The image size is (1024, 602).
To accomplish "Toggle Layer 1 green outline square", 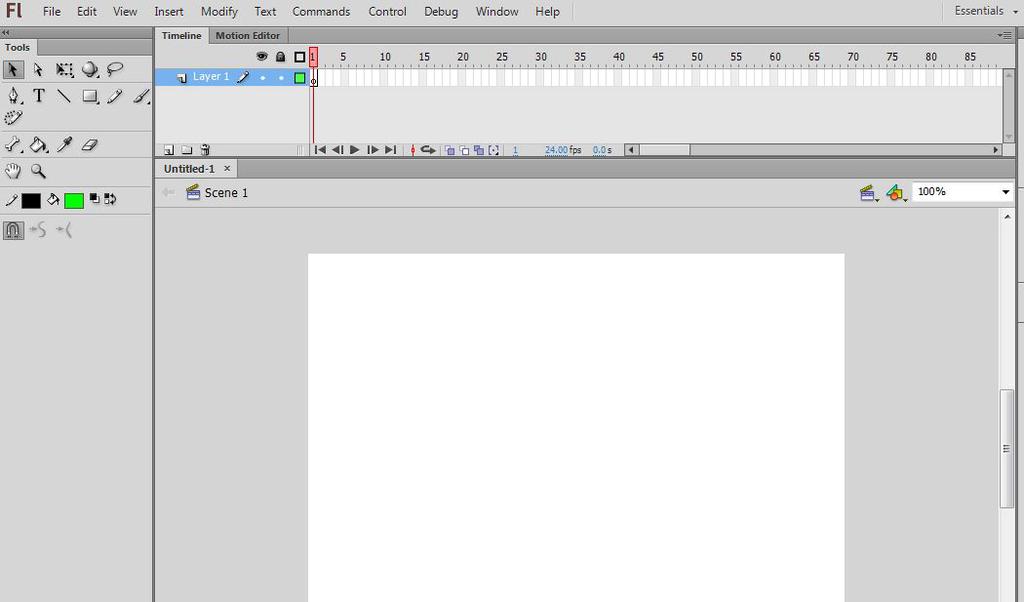I will pos(300,78).
